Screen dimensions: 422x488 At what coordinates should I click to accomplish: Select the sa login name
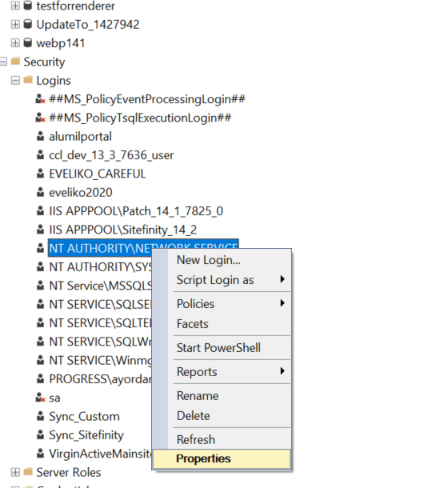[55, 398]
